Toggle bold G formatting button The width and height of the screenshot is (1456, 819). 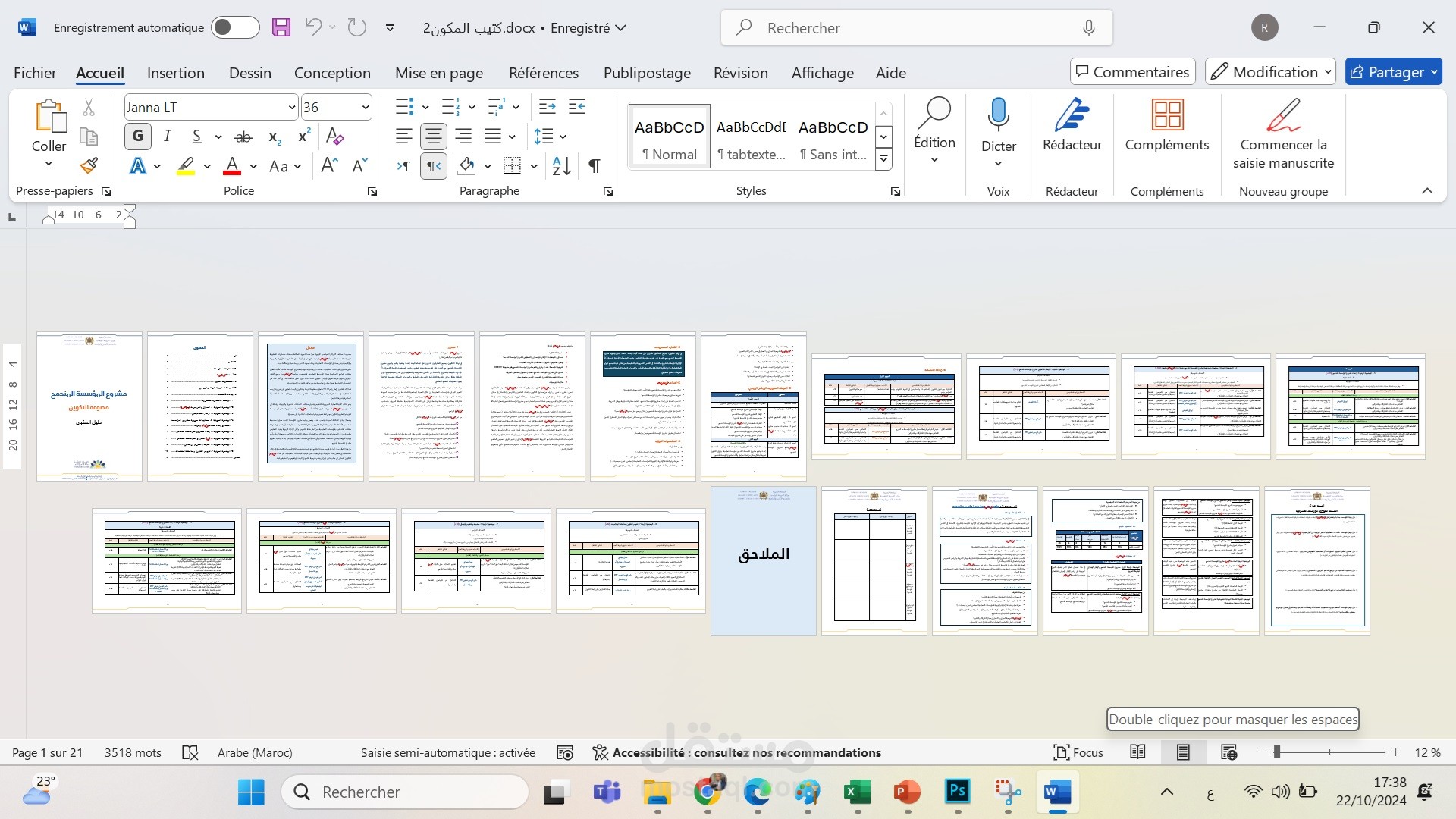click(x=137, y=136)
